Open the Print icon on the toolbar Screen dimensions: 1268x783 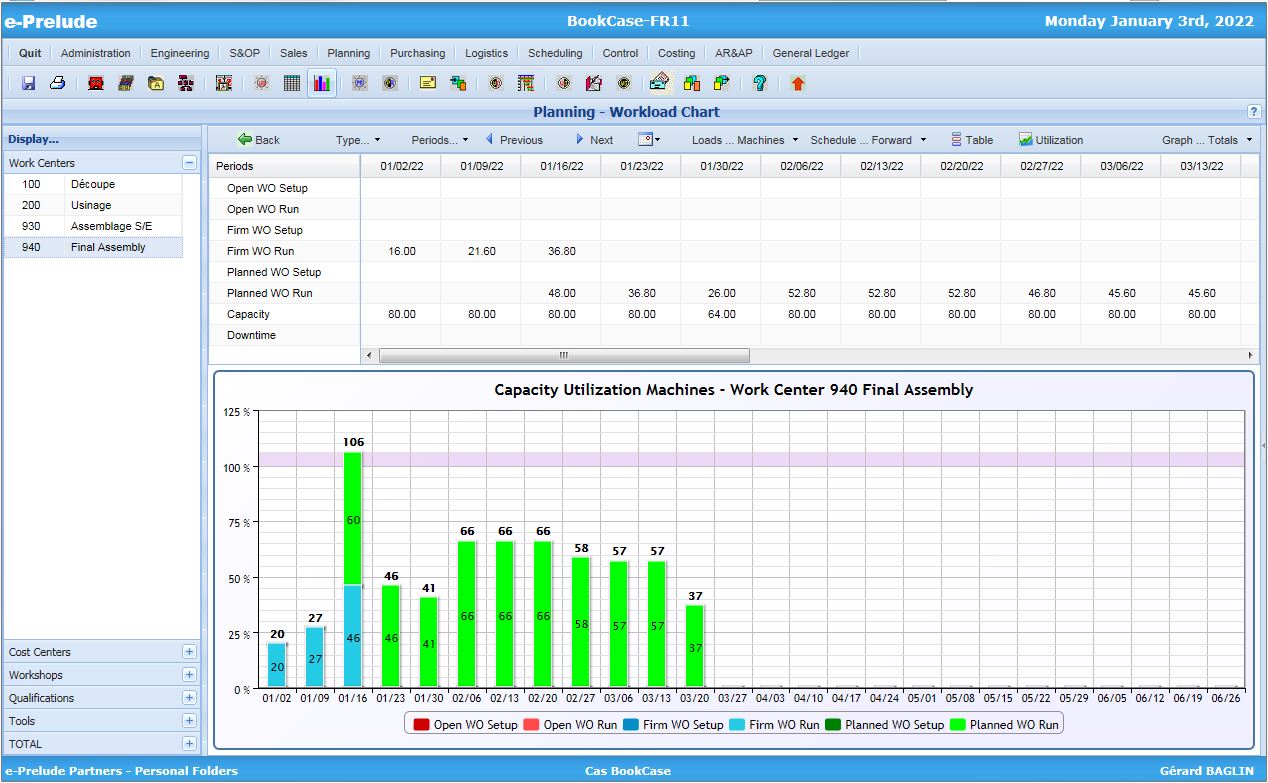pyautogui.click(x=57, y=83)
